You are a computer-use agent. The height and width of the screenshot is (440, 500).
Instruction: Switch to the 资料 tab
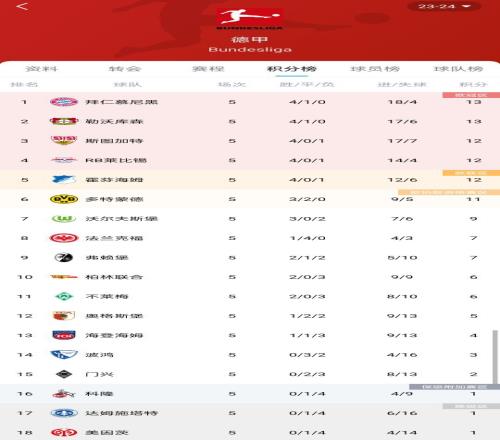[x=42, y=69]
